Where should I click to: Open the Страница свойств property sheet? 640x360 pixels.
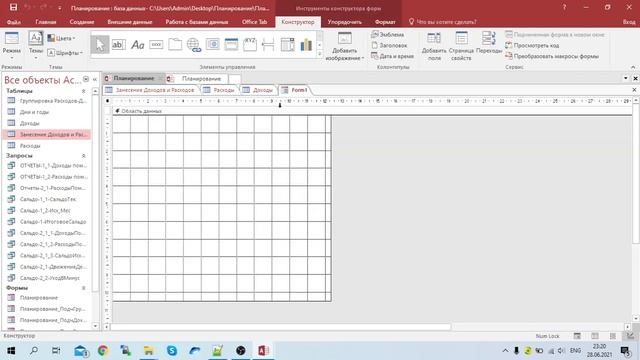coord(461,46)
